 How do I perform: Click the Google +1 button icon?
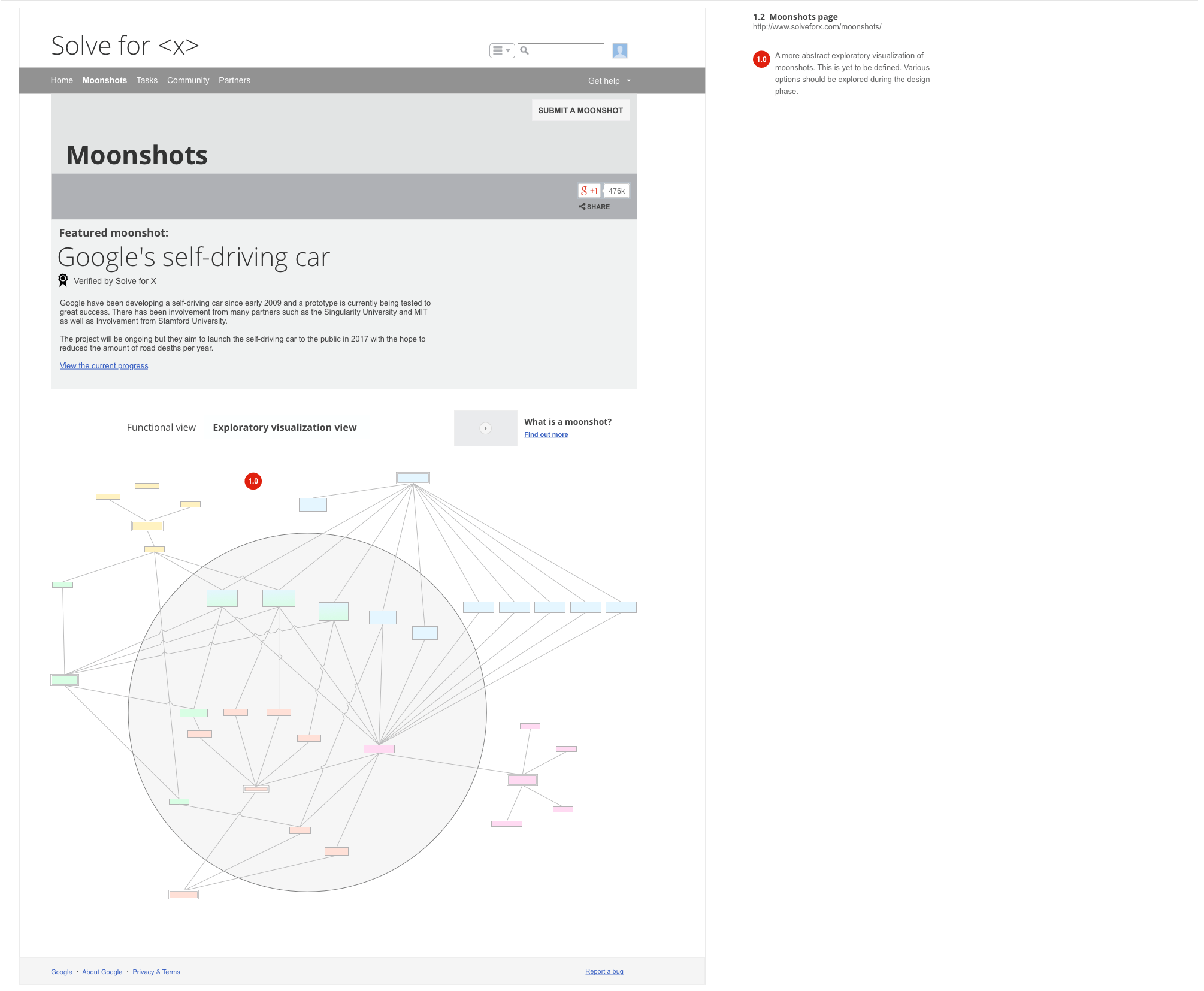coord(589,191)
